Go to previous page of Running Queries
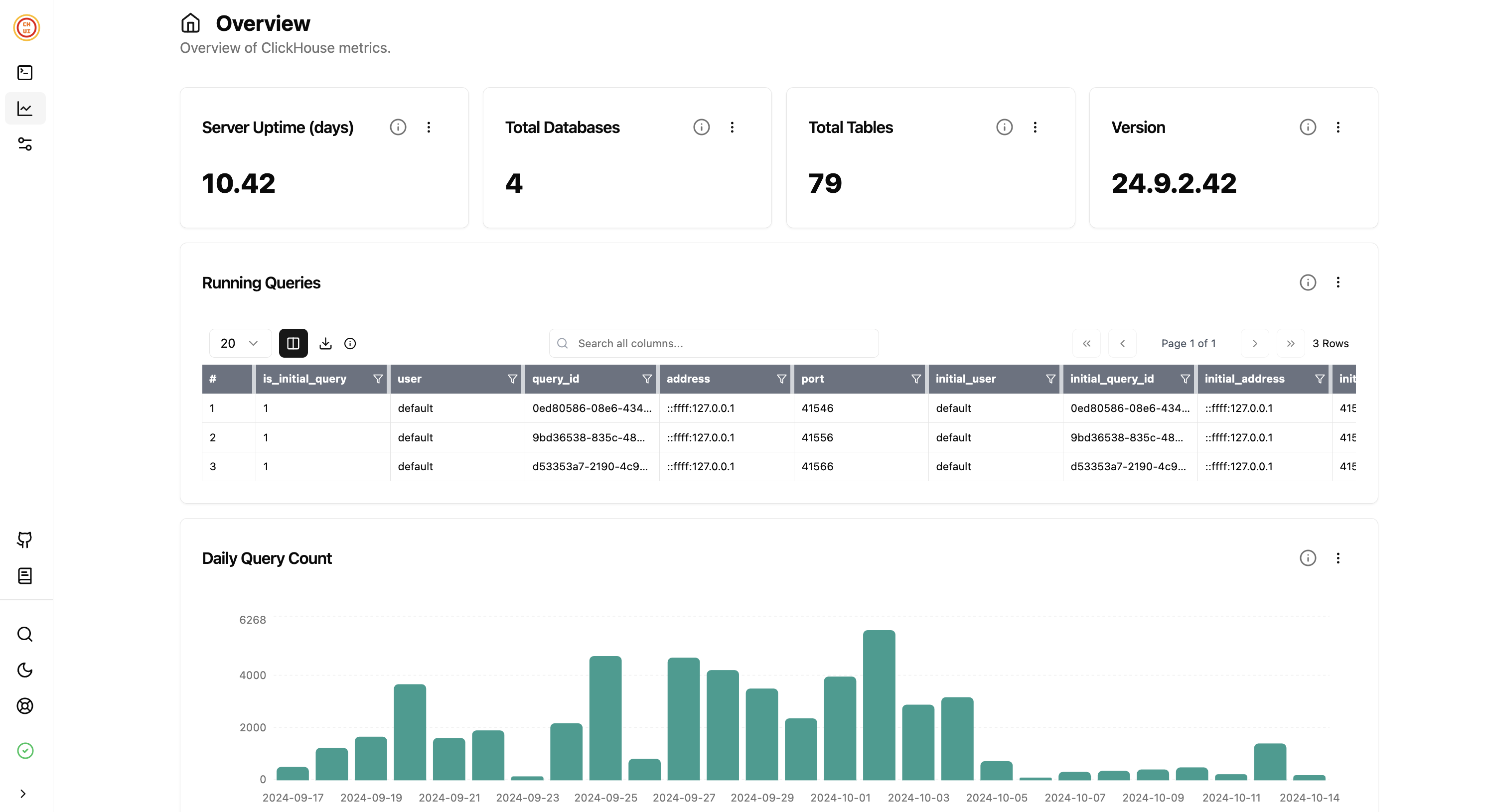The width and height of the screenshot is (1486, 812). (1123, 344)
